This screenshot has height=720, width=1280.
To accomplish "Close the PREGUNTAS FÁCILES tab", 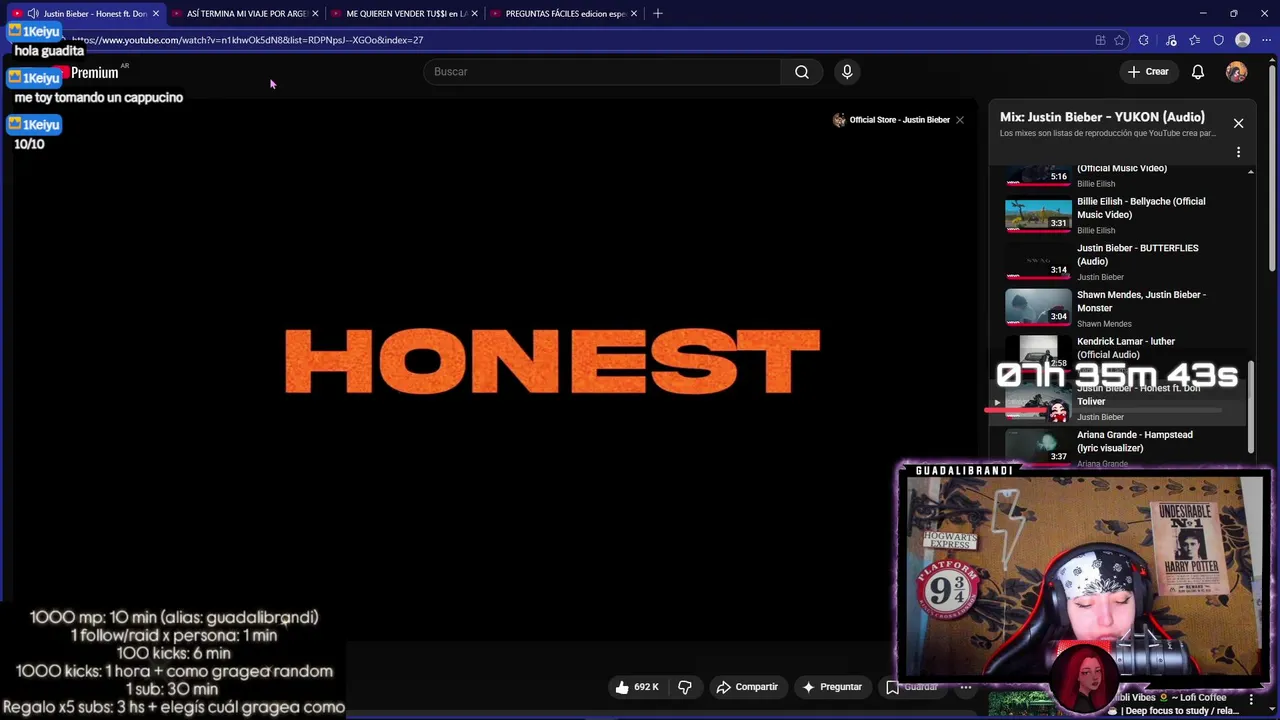I will coord(634,13).
